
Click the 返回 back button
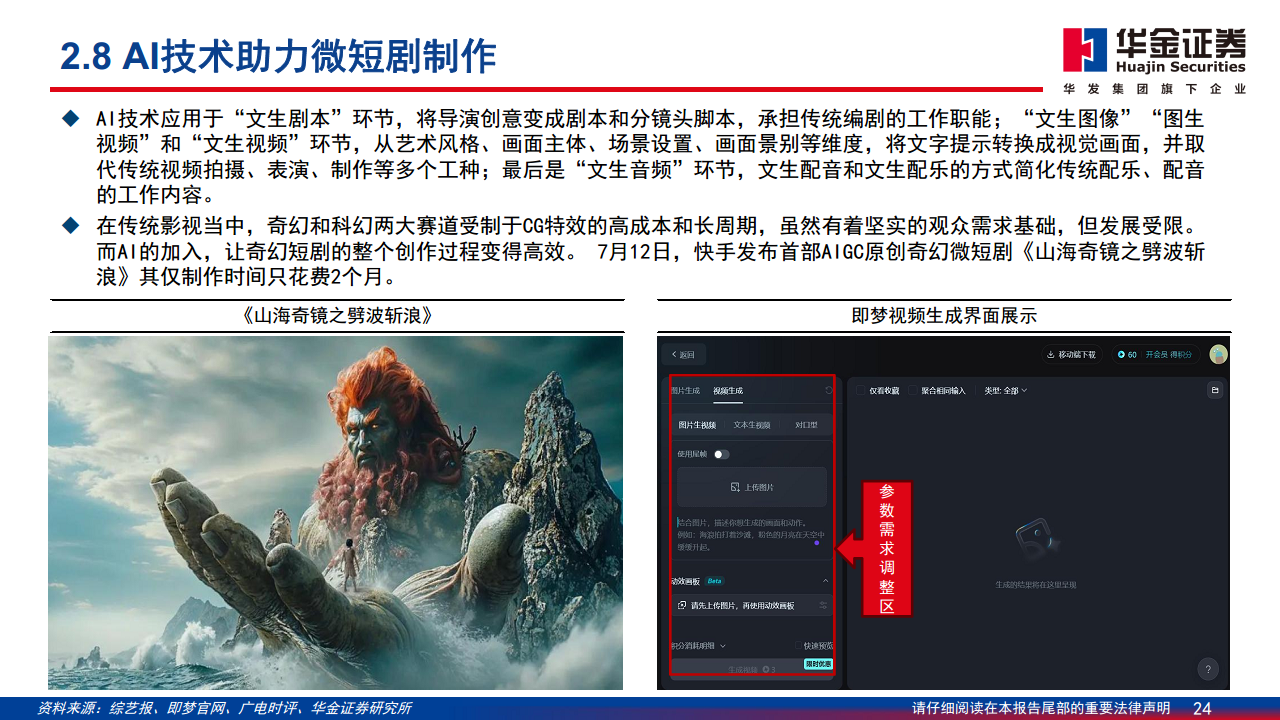tap(684, 355)
